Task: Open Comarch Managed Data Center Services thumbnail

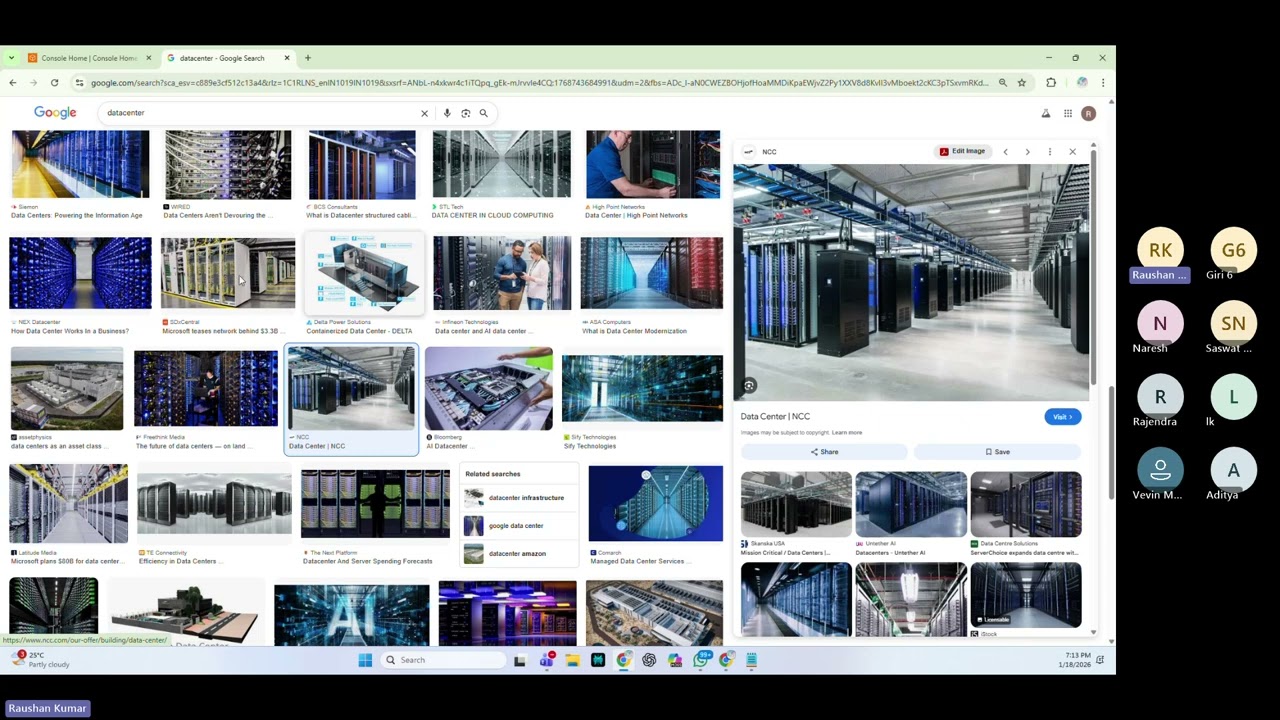Action: (655, 504)
